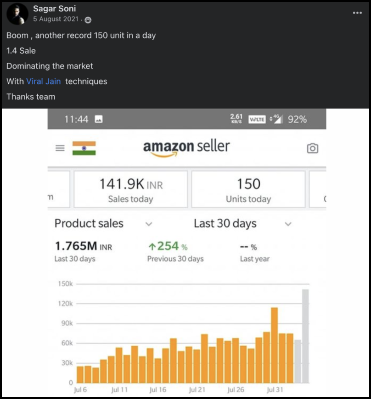
Task: Click the Viral Jain tagged link
Action: click(43, 81)
